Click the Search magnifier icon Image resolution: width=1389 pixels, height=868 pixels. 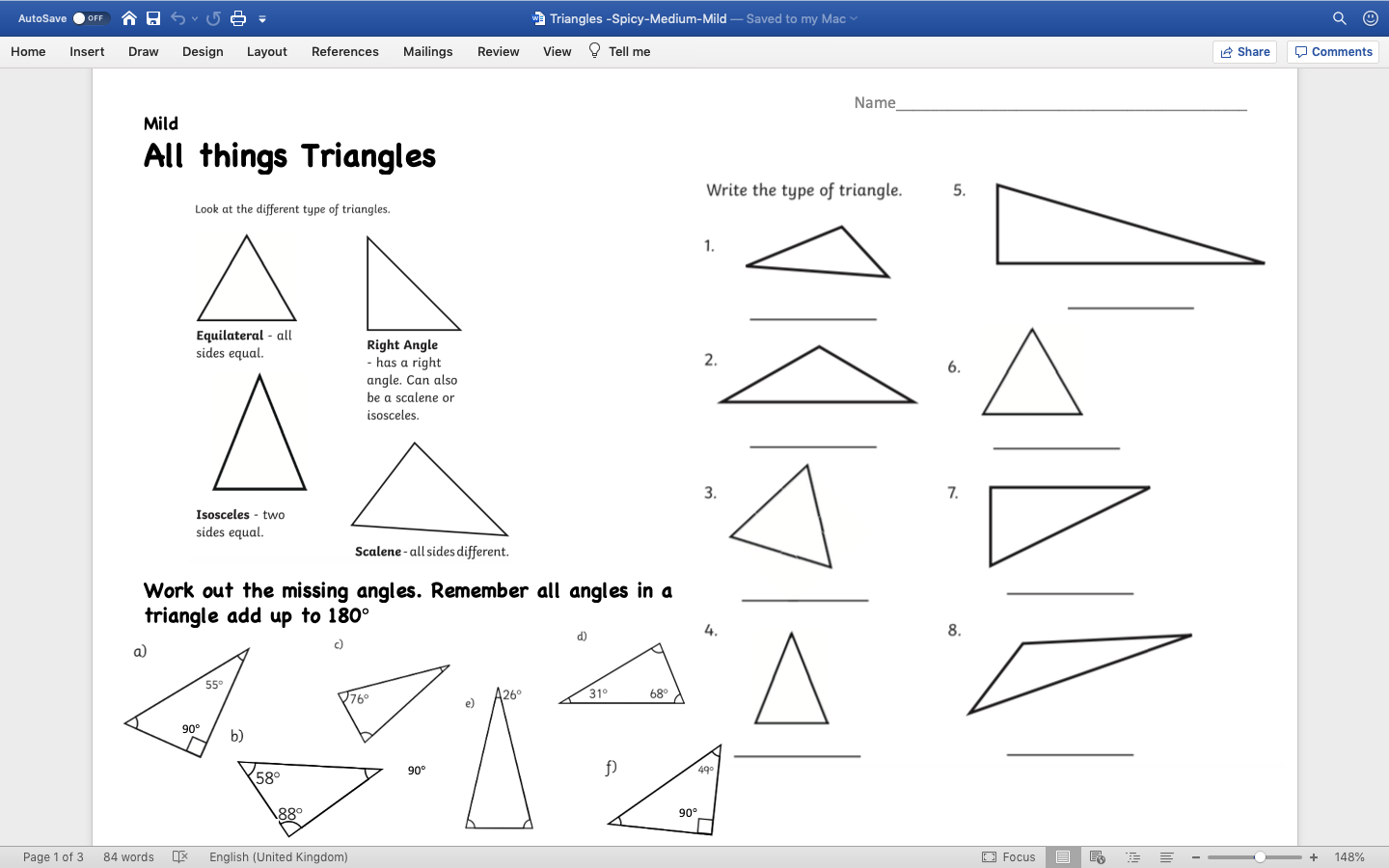coord(1340,18)
